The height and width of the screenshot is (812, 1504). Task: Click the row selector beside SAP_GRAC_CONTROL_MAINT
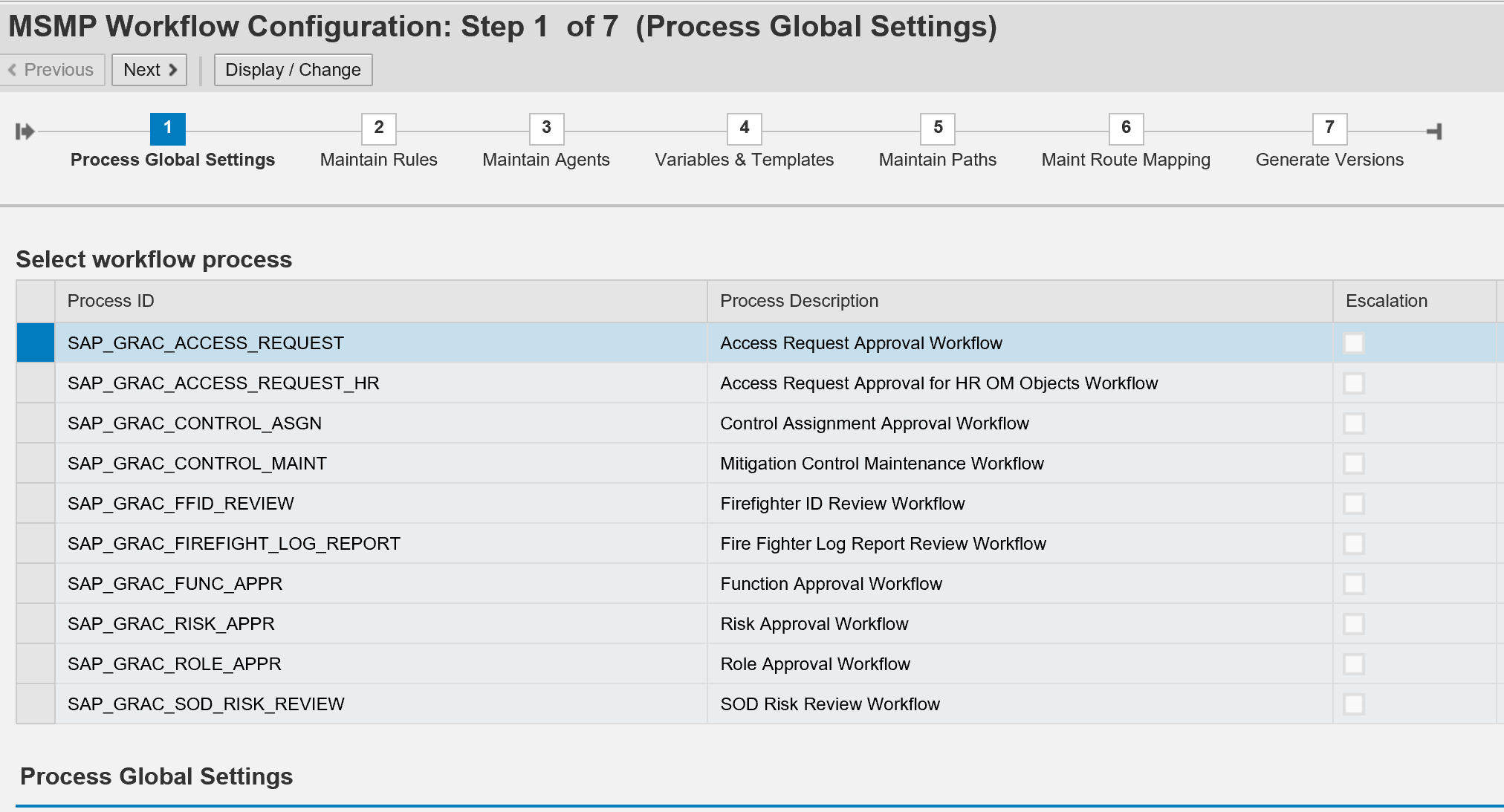tap(35, 463)
